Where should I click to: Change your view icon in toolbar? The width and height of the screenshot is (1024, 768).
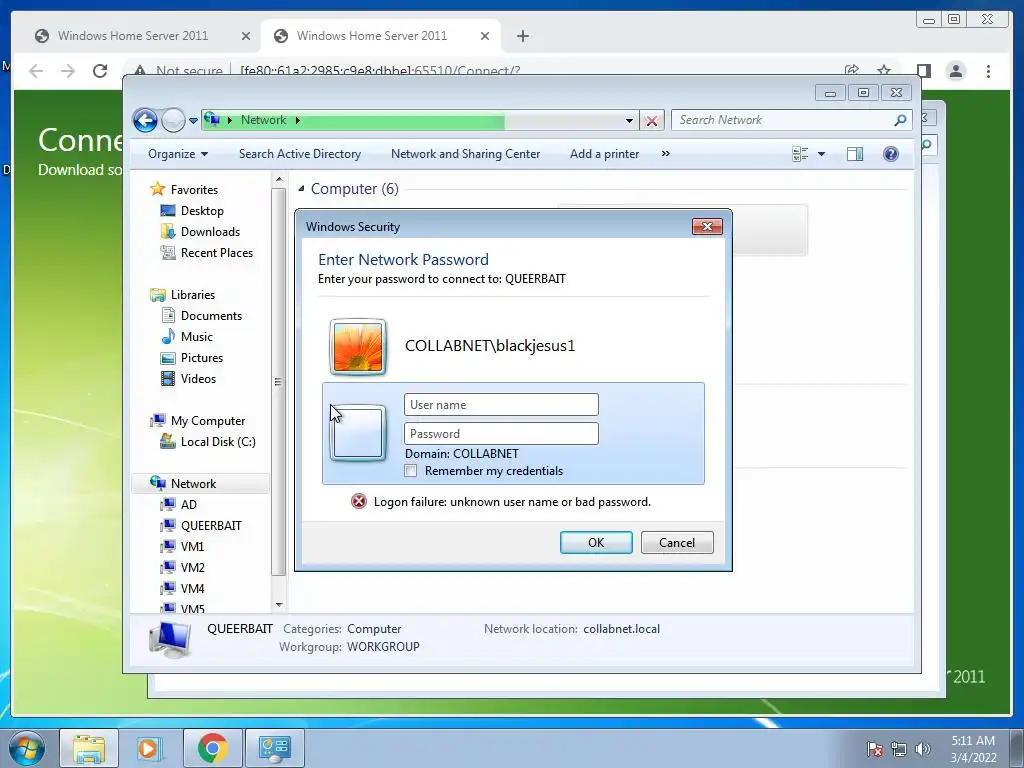point(800,154)
